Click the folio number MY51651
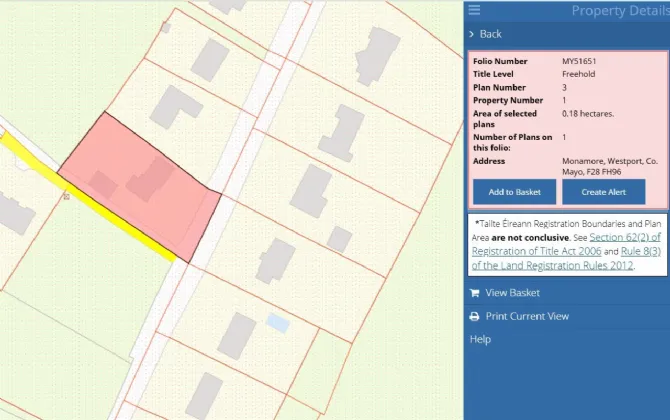 (580, 61)
